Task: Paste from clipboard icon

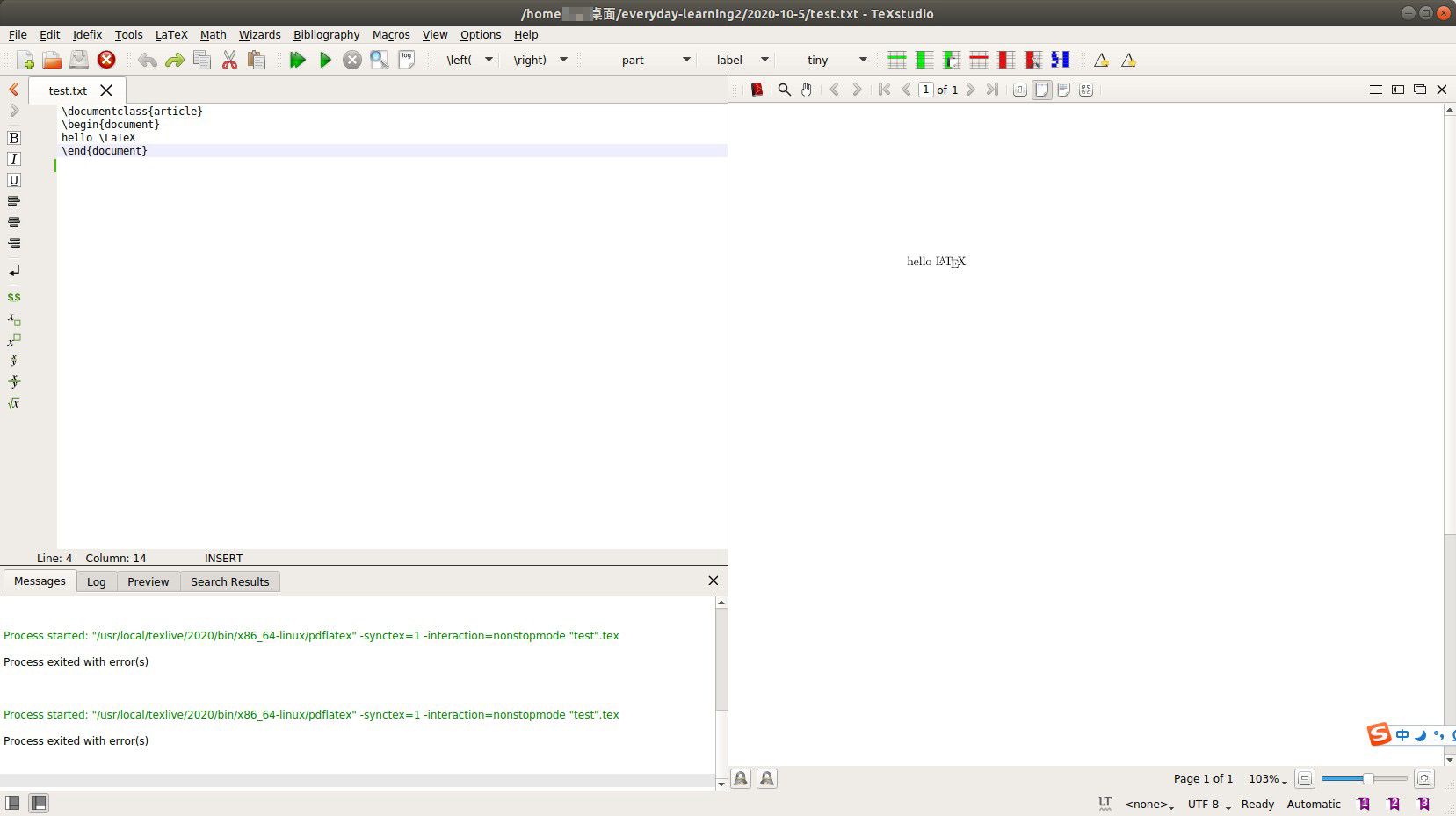Action: (257, 60)
